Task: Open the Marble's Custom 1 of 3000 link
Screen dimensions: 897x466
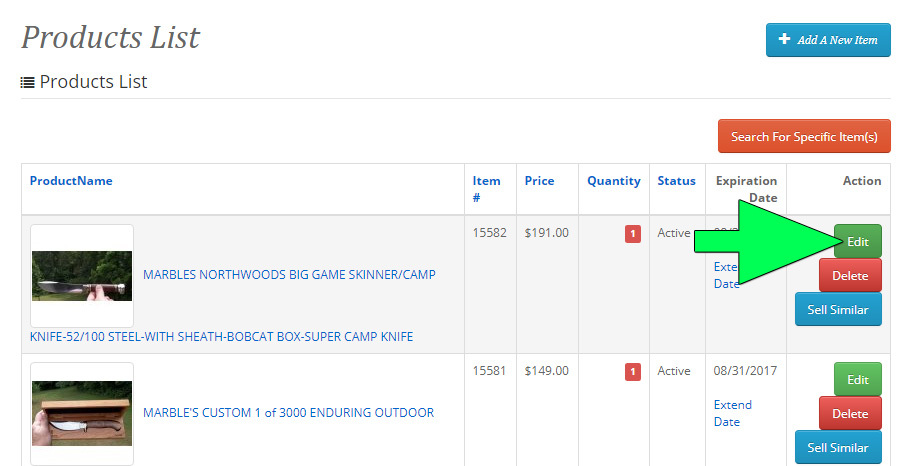Action: click(288, 412)
